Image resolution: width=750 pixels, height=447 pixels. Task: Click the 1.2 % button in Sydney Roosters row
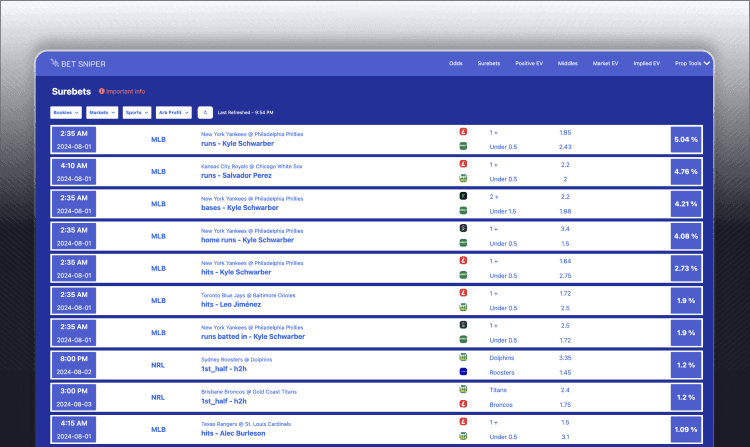pyautogui.click(x=686, y=365)
